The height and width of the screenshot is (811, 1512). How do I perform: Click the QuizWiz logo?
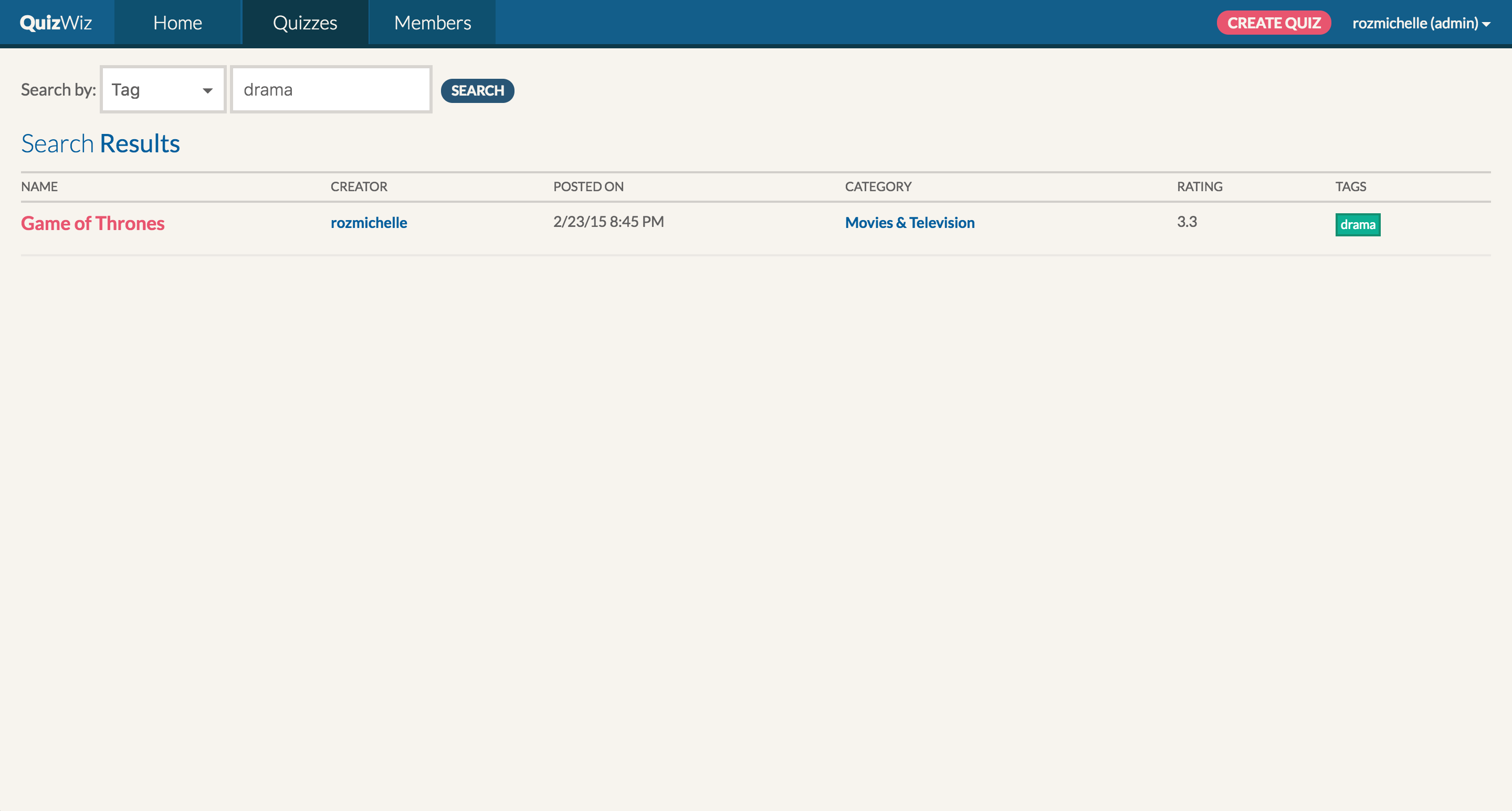pyautogui.click(x=56, y=22)
